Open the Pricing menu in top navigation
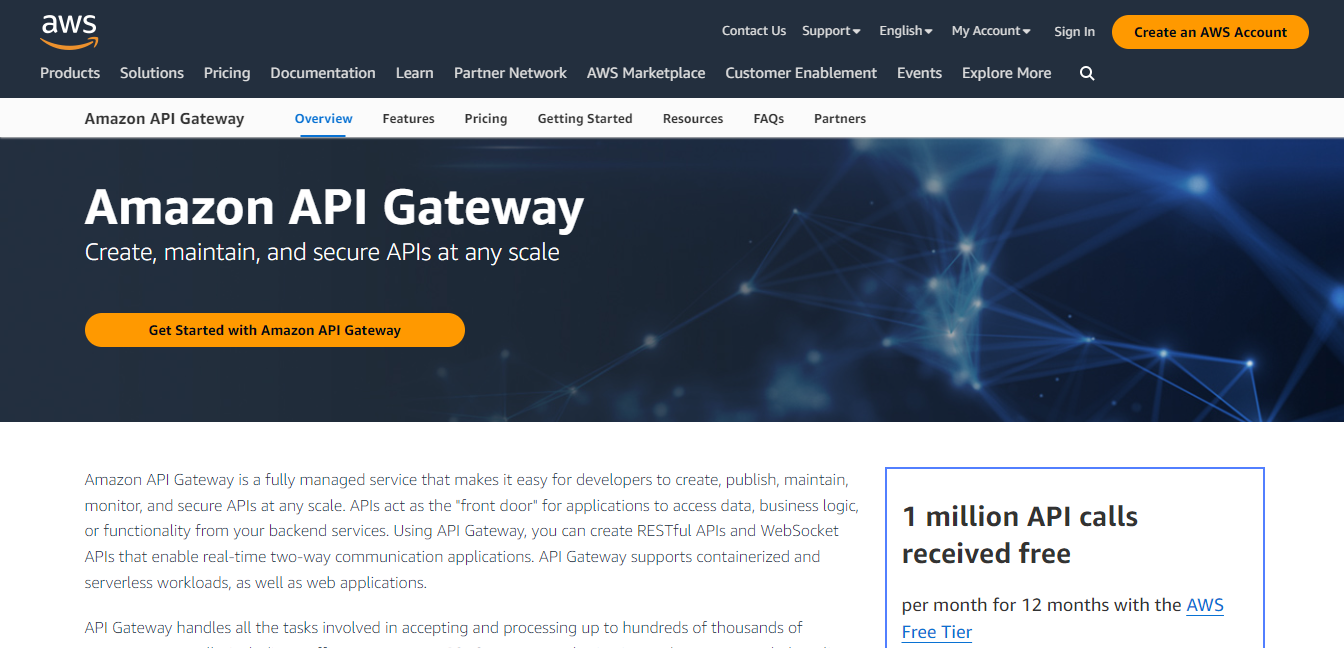The image size is (1344, 648). [227, 73]
